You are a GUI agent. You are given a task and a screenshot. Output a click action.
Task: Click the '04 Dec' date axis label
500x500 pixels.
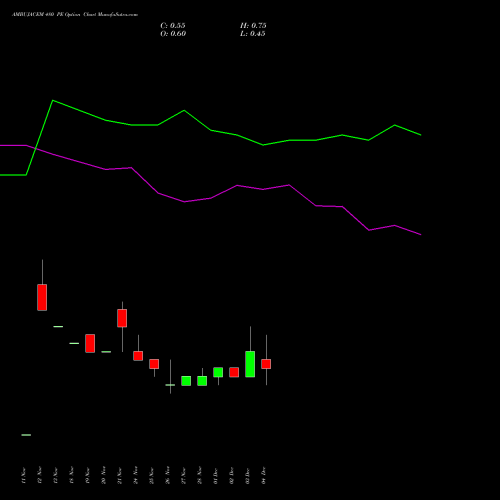264,475
